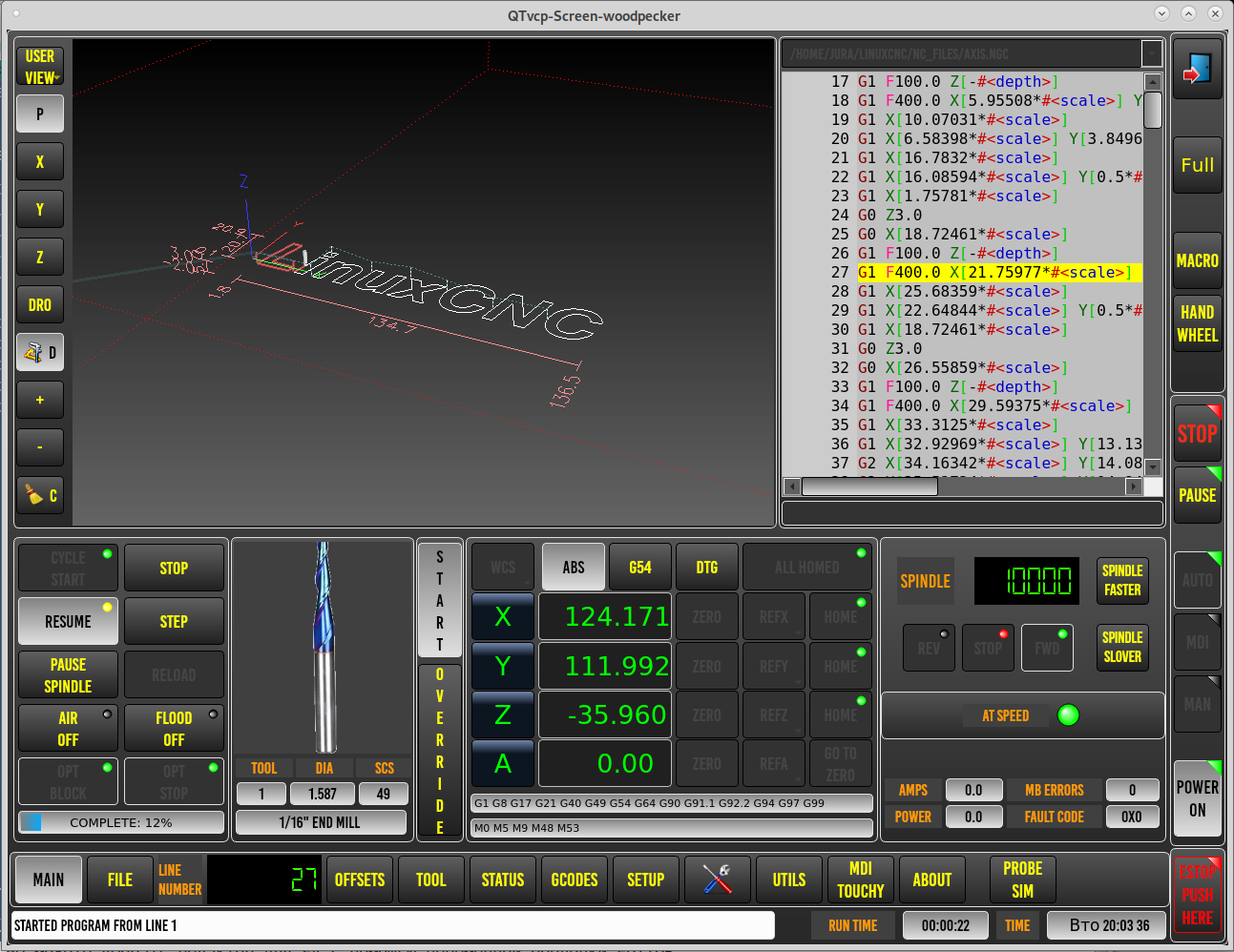Click the empty input field below the G-code

973,513
